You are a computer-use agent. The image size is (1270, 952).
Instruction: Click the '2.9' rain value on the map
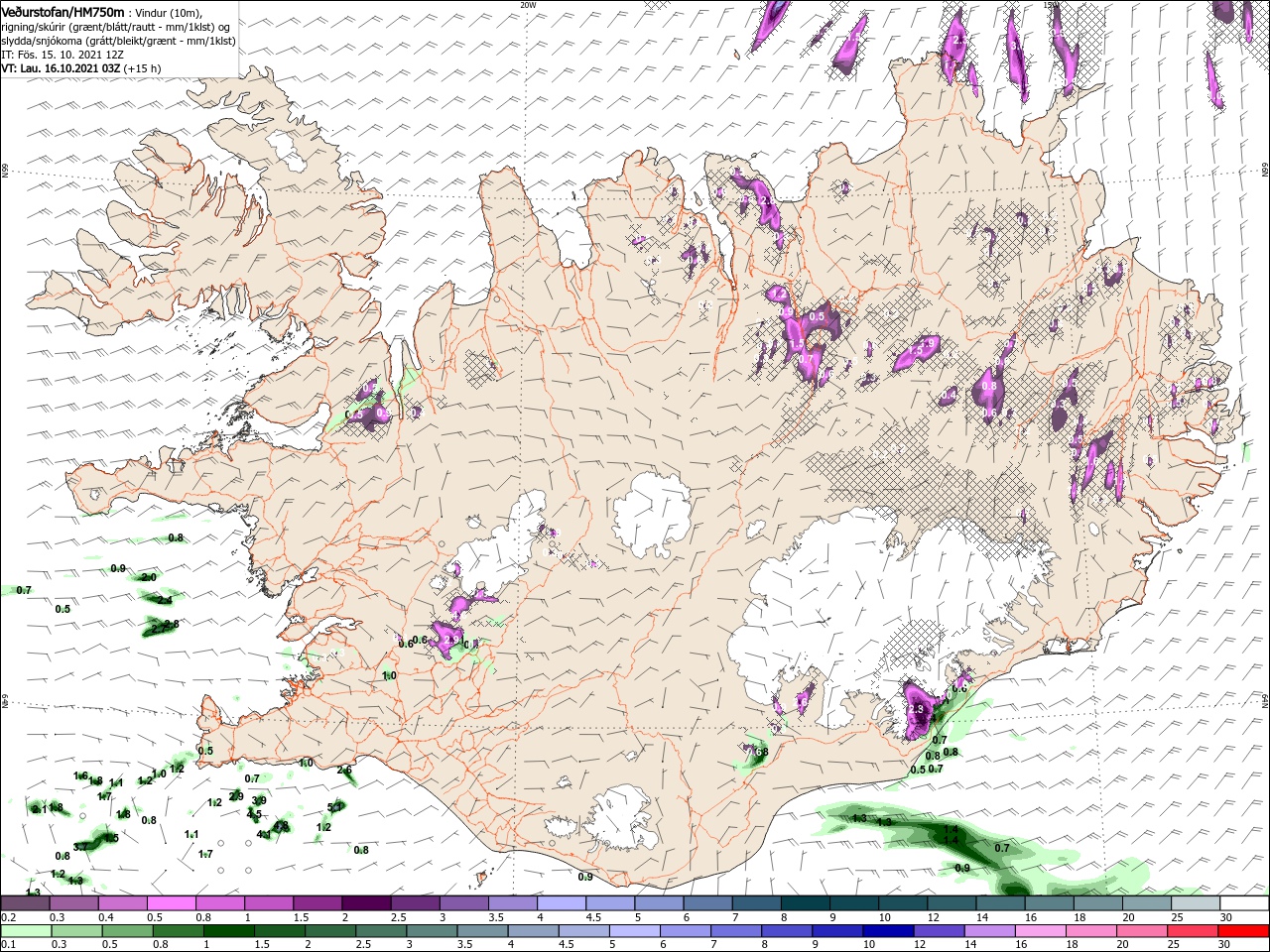[x=236, y=796]
